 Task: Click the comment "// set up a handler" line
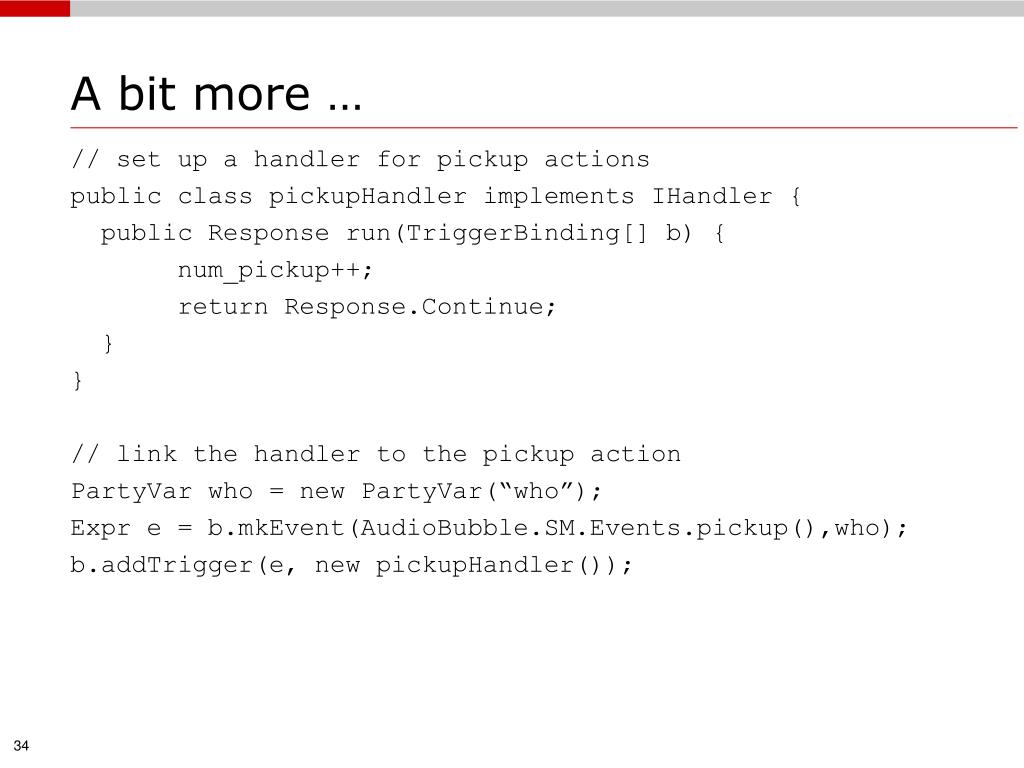(360, 160)
